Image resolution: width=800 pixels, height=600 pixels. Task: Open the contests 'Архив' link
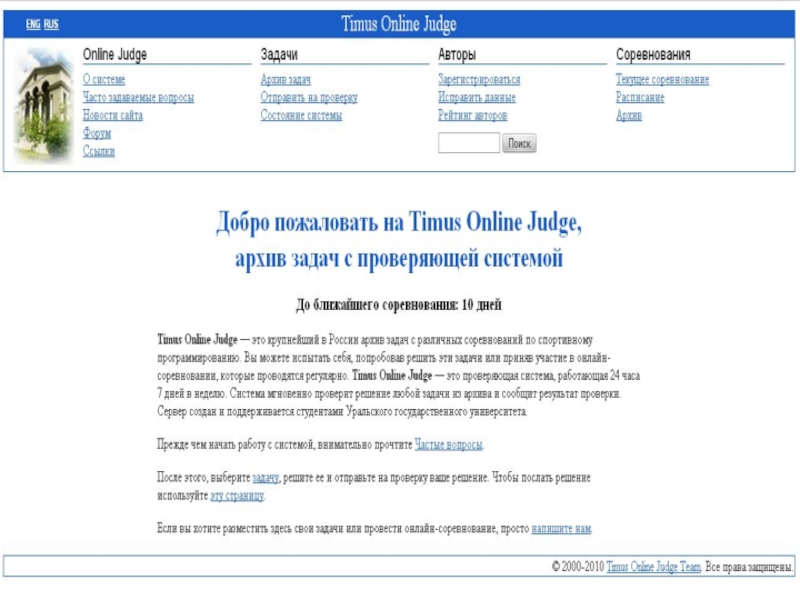click(x=629, y=115)
